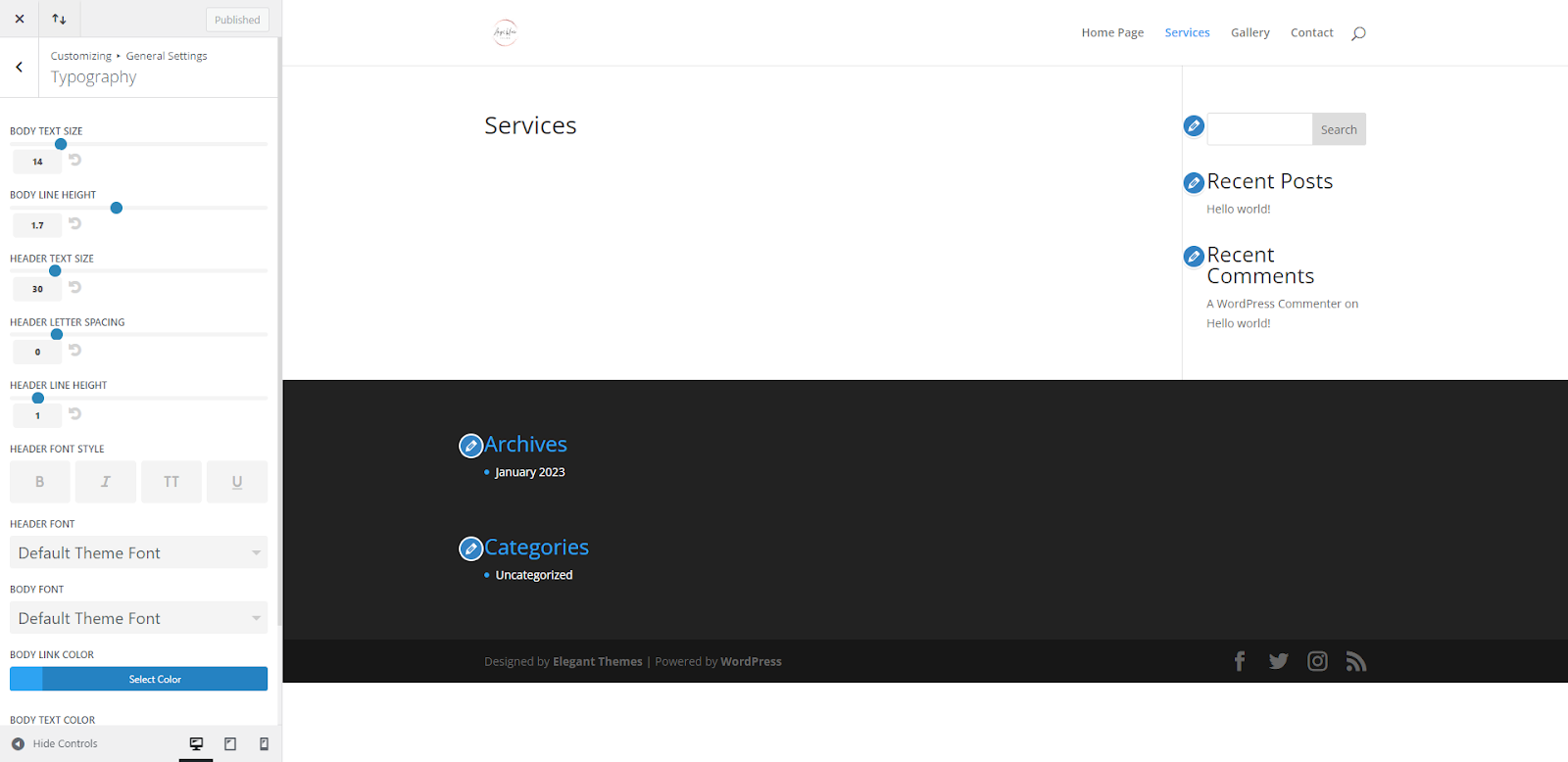This screenshot has height=762, width=1568.
Task: Open Home Page menu item
Action: point(1112,32)
